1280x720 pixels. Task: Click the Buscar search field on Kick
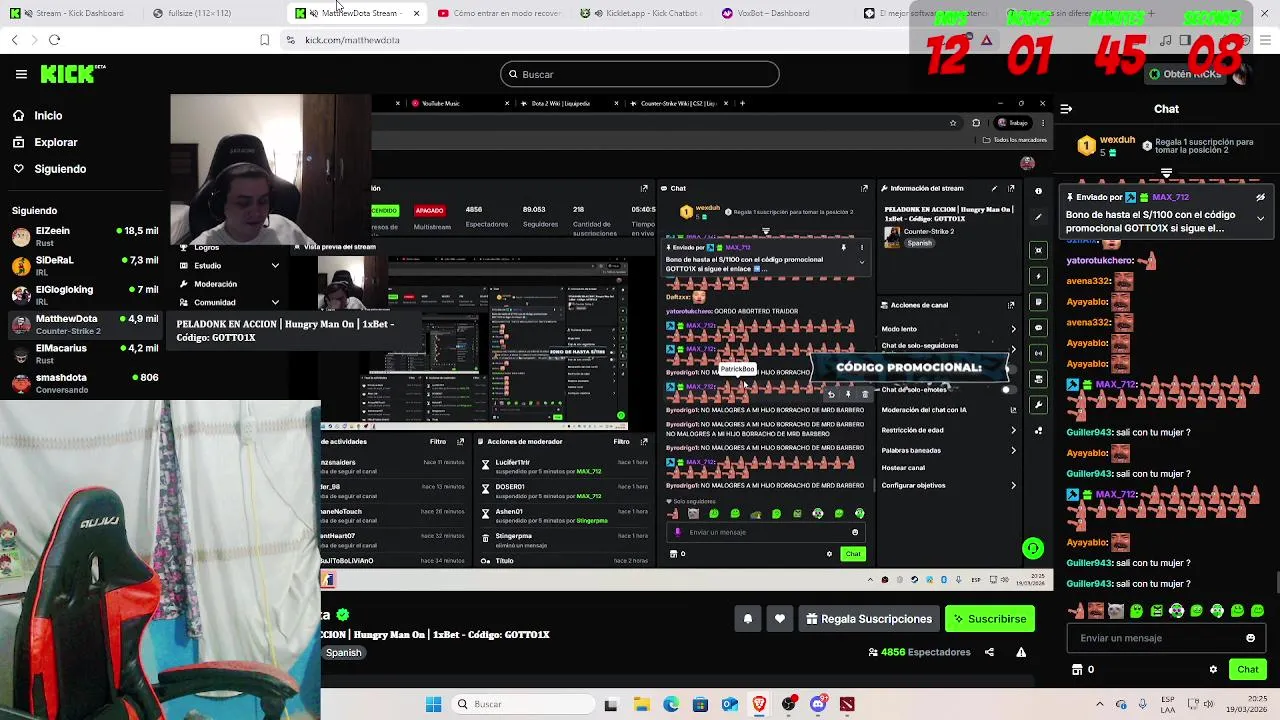tap(640, 74)
